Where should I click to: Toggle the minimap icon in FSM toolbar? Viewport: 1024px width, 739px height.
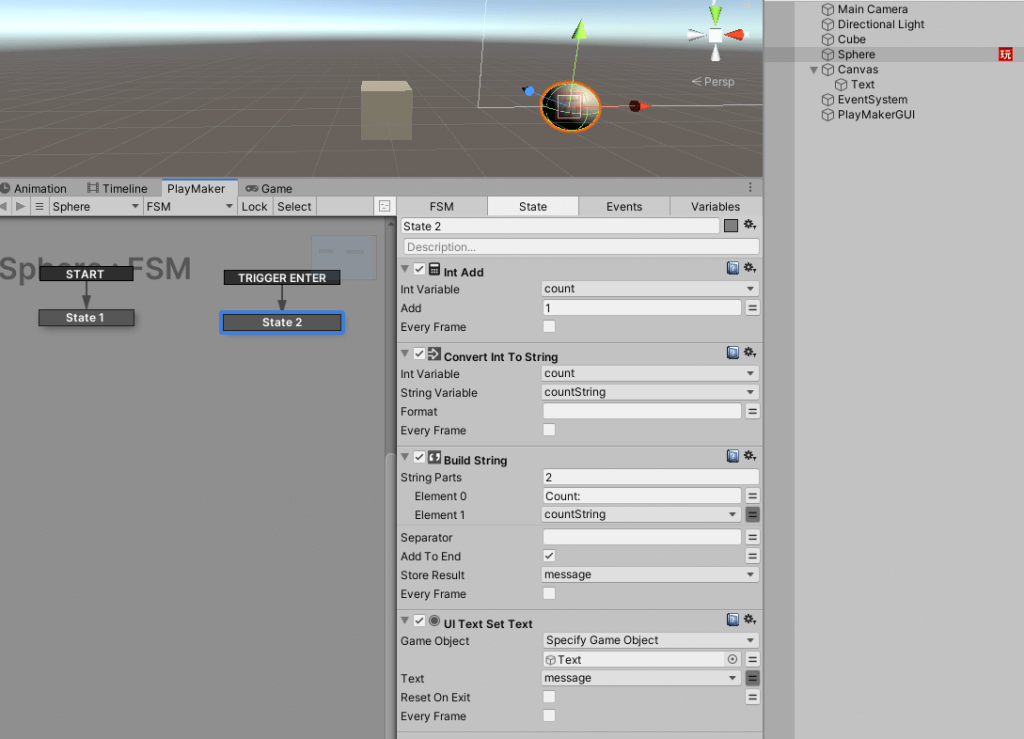pyautogui.click(x=384, y=206)
